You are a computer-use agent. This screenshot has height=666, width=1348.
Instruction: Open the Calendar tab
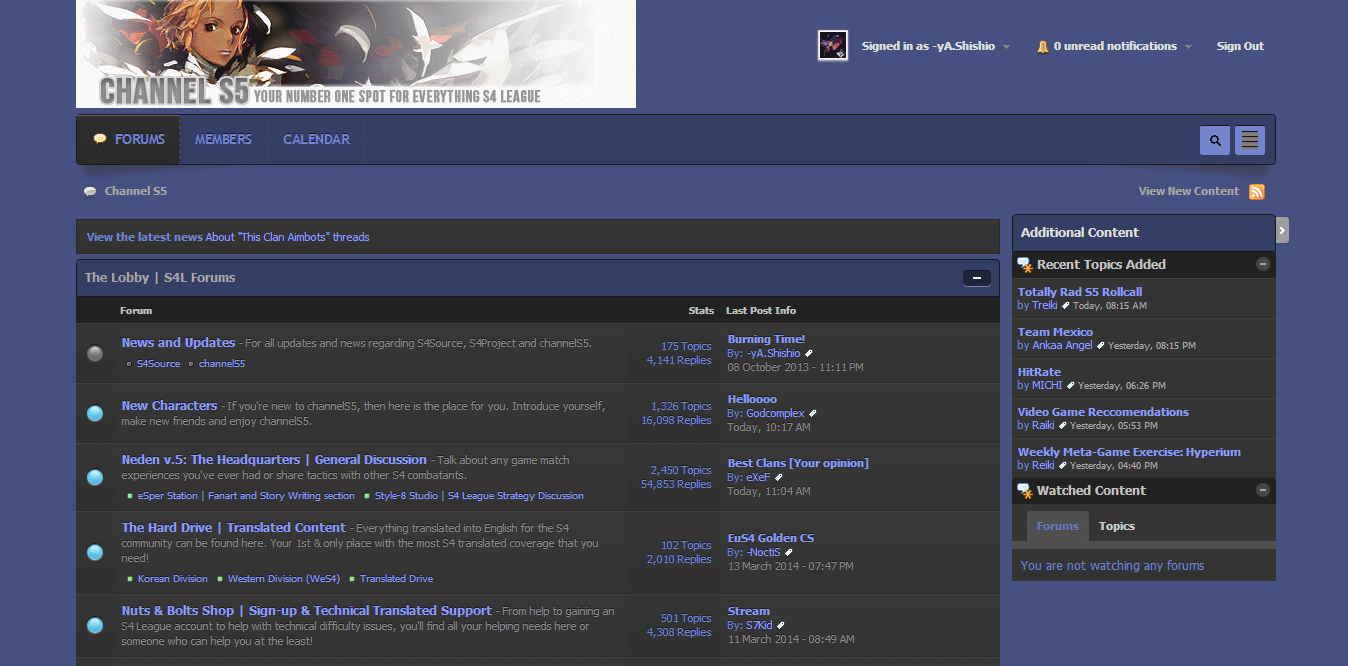pos(316,139)
